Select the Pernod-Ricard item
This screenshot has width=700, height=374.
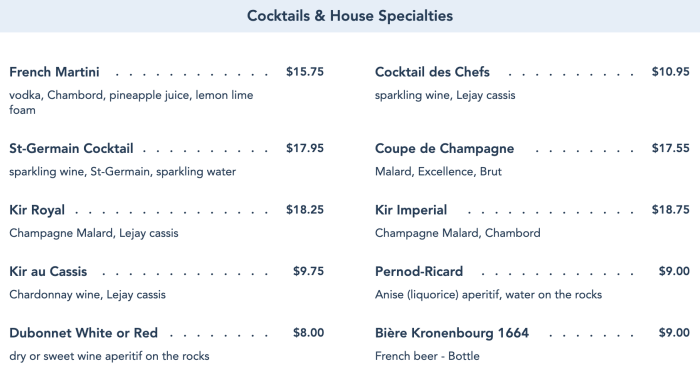point(419,271)
